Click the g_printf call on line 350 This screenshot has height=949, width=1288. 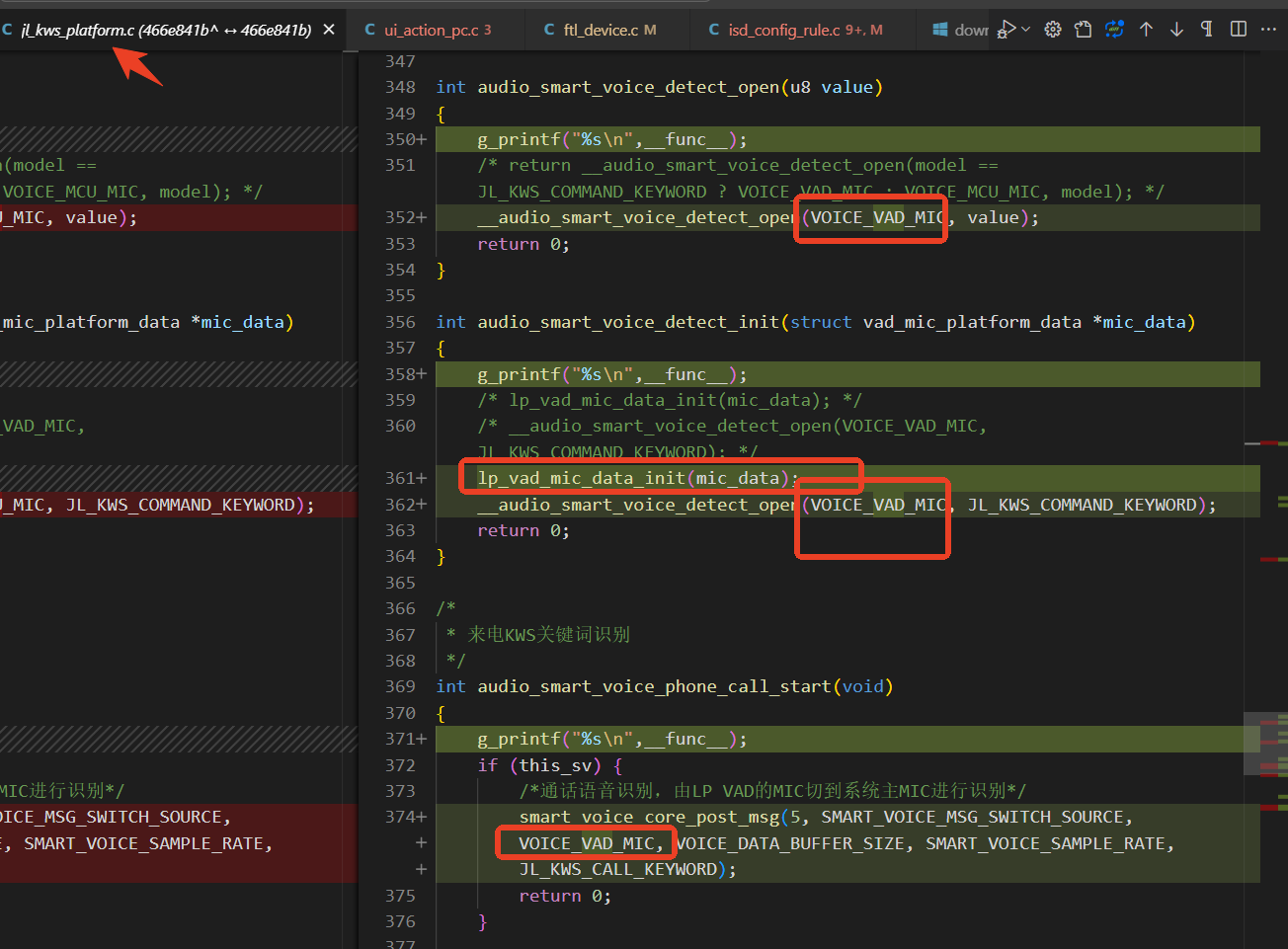coord(612,139)
